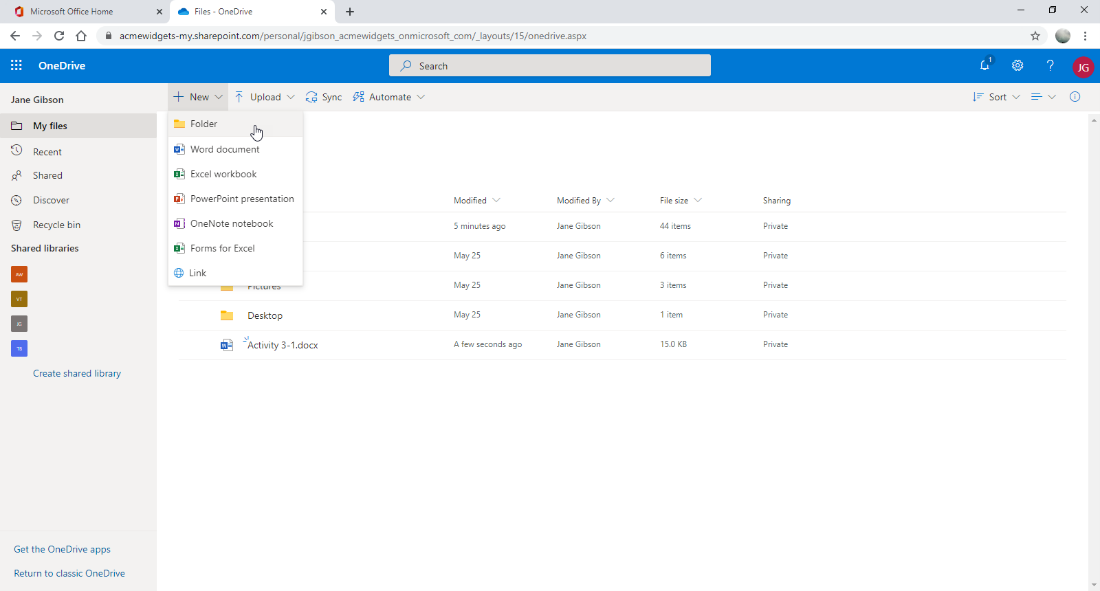
Task: Close the Files - OneDrive tab
Action: [323, 11]
